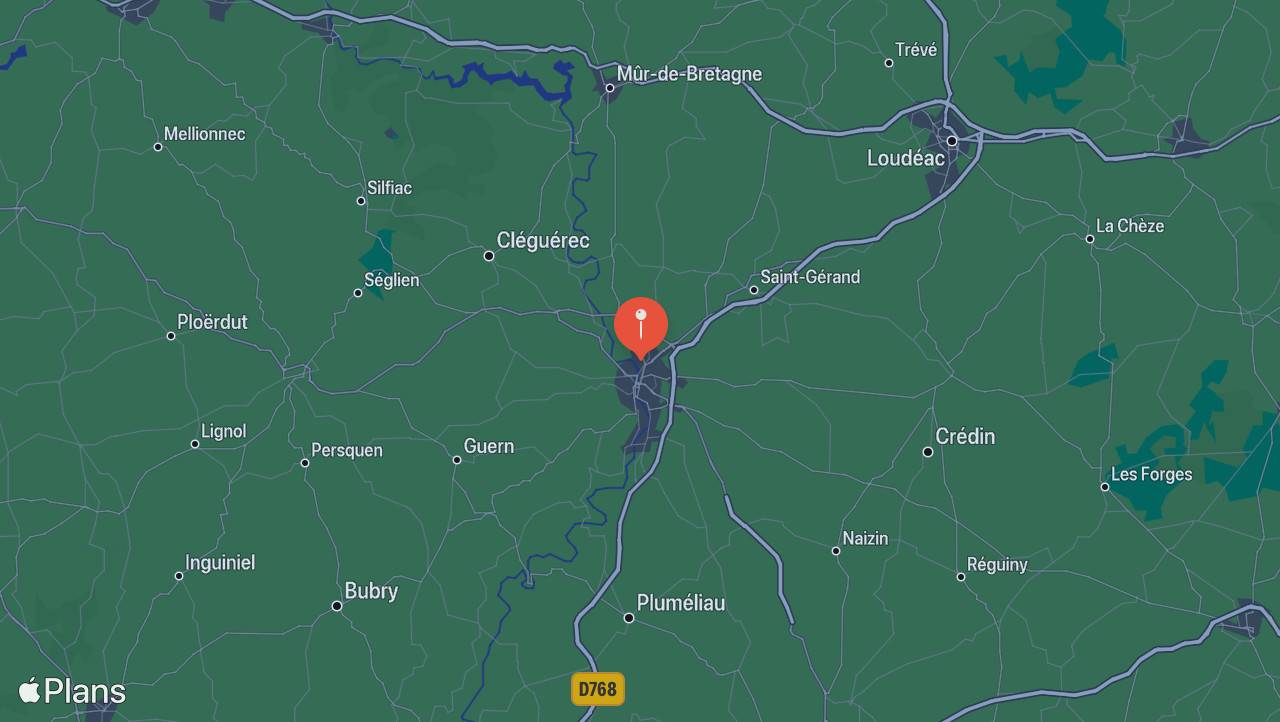Viewport: 1280px width, 722px height.
Task: Click the Pluméliau town marker dot
Action: pyautogui.click(x=629, y=618)
